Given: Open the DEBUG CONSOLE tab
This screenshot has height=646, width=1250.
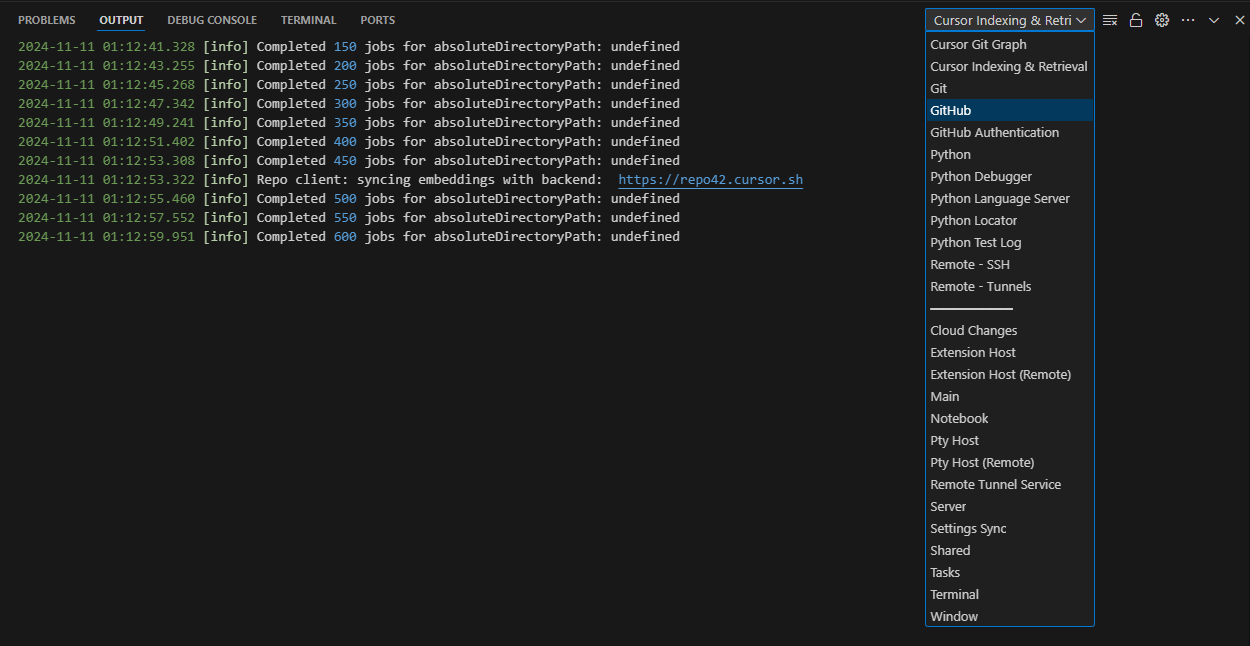Looking at the screenshot, I should (x=212, y=19).
